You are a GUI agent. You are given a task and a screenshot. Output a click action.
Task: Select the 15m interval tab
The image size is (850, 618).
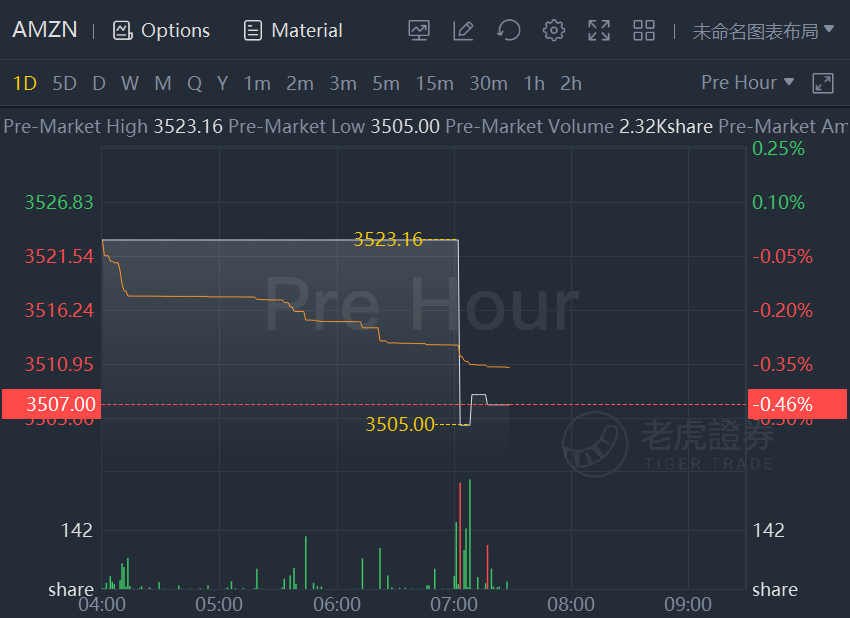(435, 83)
